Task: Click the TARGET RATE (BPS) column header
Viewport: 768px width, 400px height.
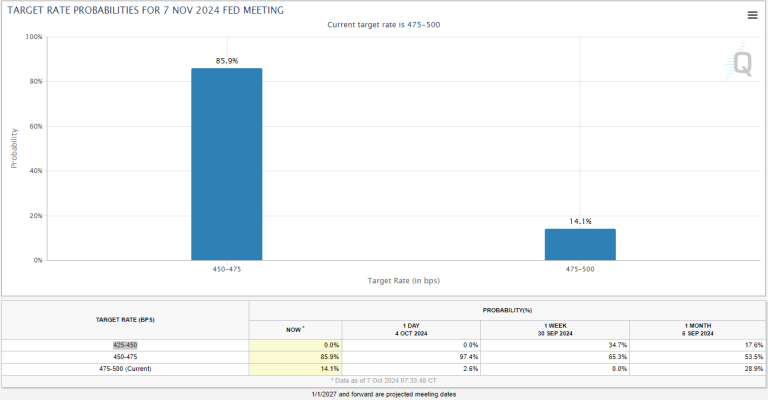Action: tap(125, 320)
